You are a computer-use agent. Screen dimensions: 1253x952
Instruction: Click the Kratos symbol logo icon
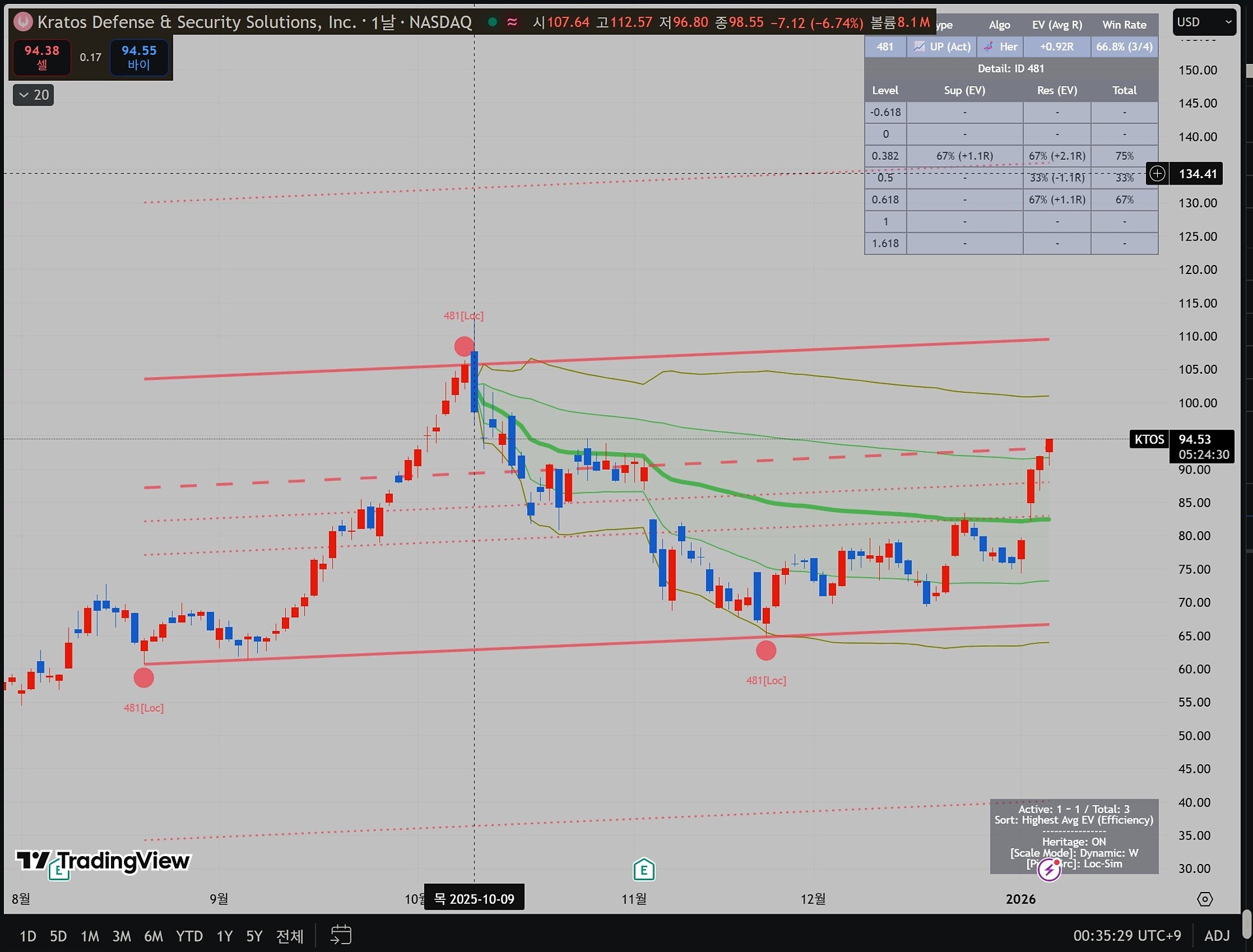pos(23,22)
